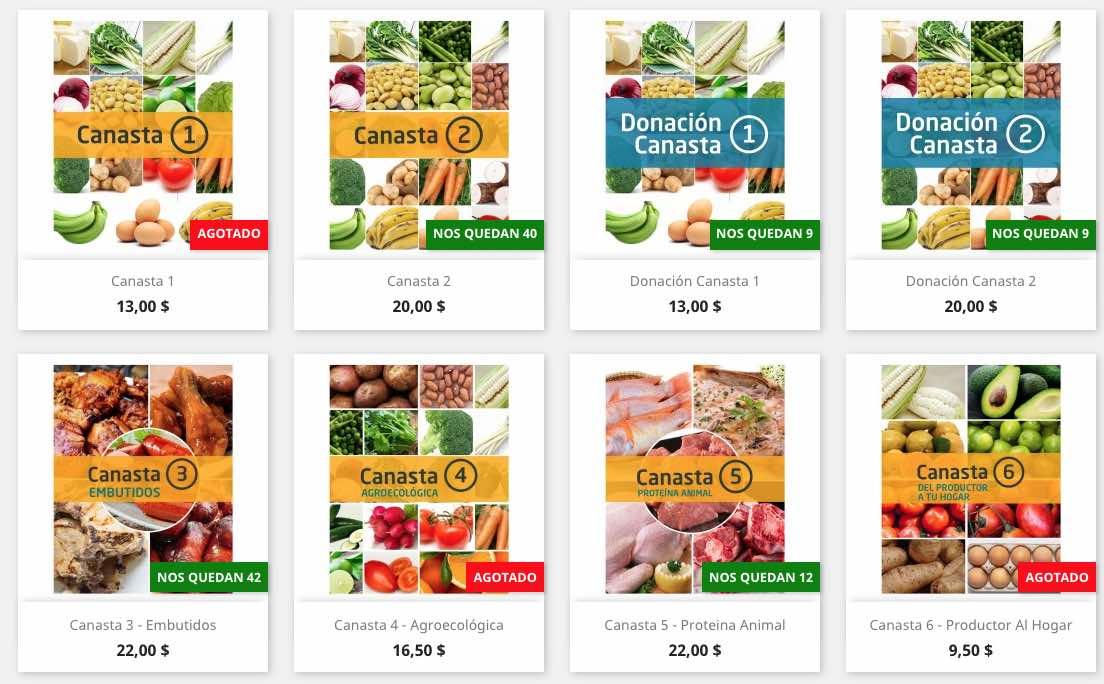
Task: Follow the 'Donación Canasta 2' title link
Action: click(971, 281)
